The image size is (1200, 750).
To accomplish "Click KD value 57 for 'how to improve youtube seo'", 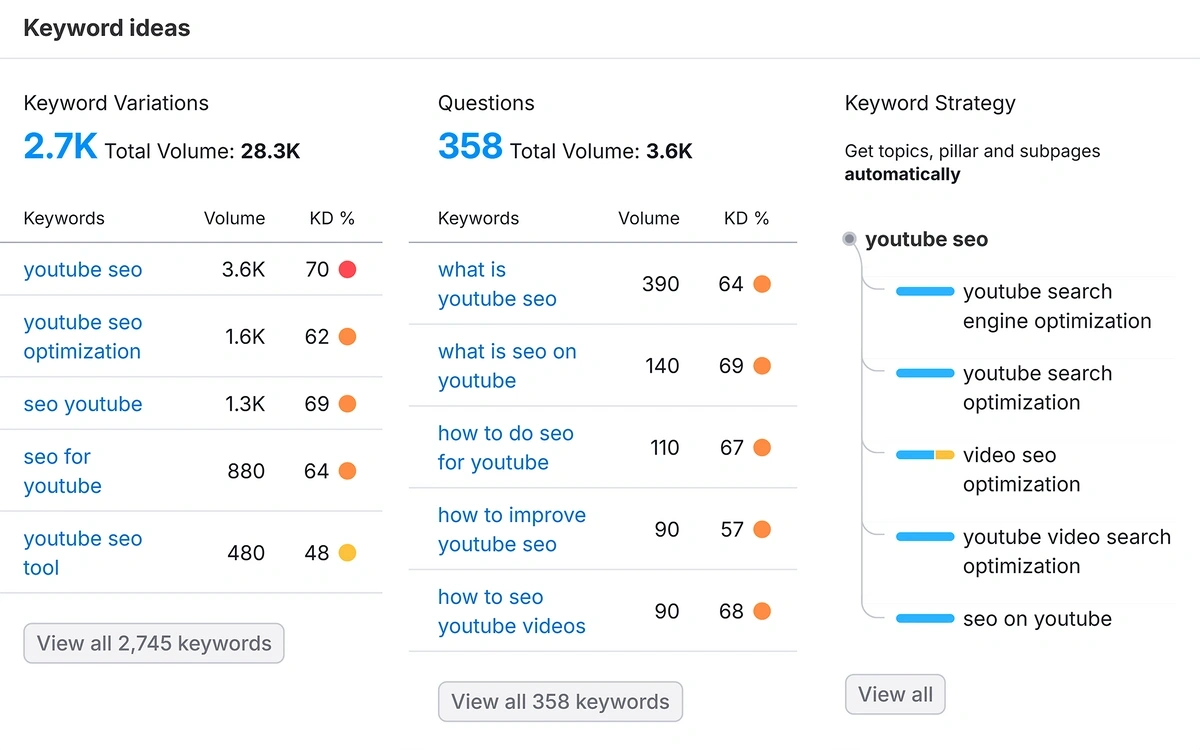I will (x=731, y=530).
